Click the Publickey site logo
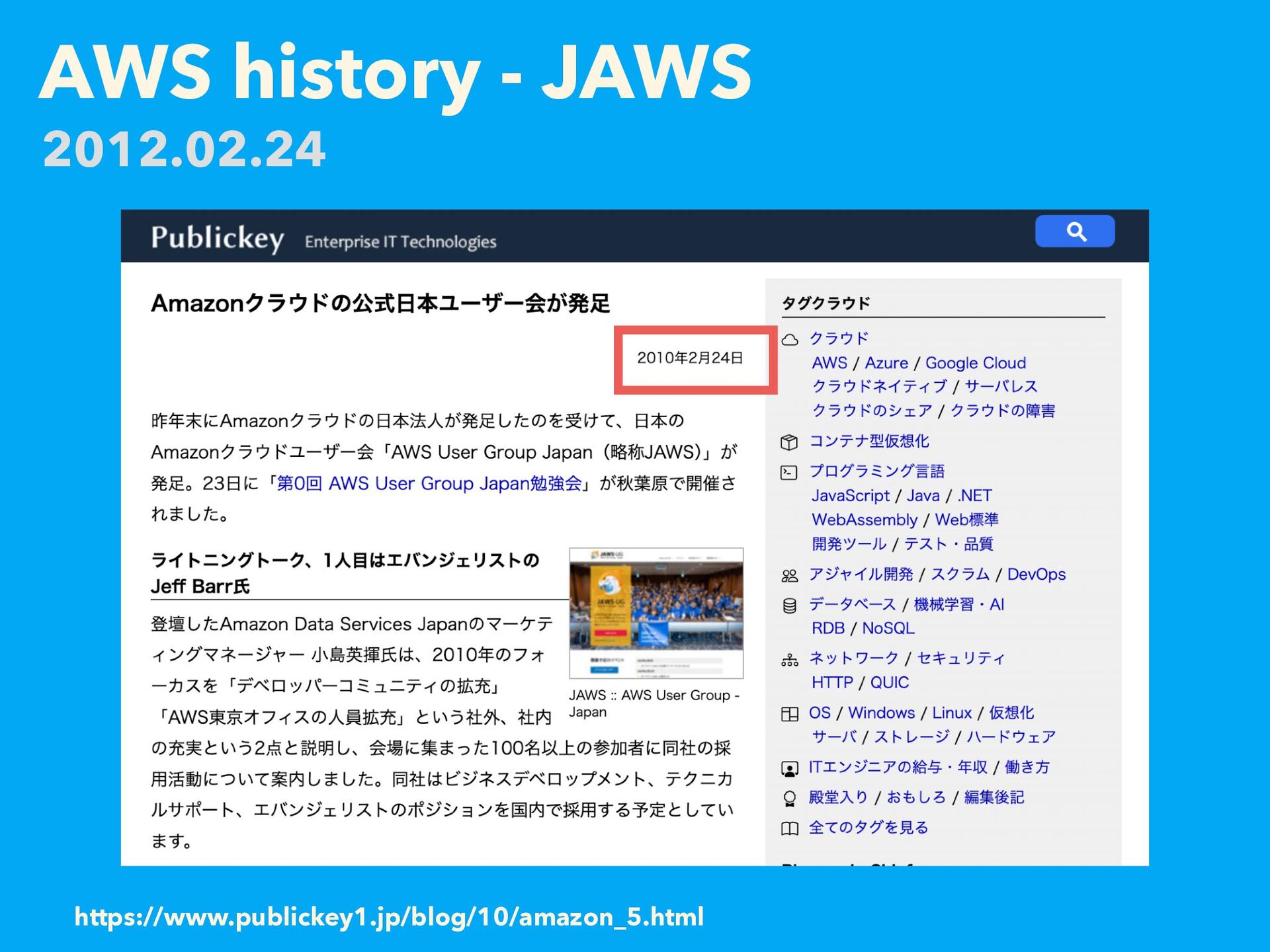 217,238
